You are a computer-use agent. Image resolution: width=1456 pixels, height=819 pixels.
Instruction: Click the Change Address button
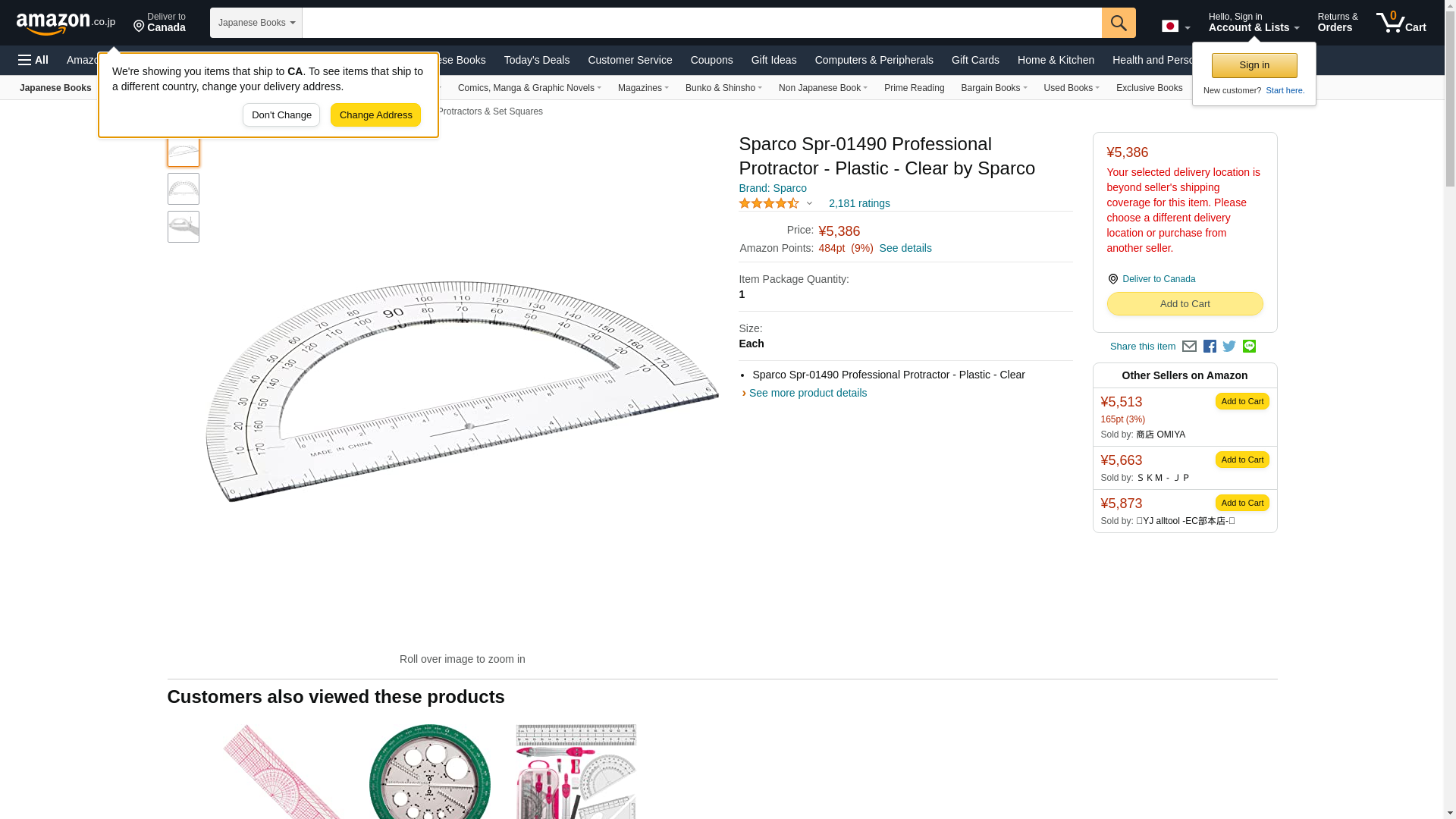[375, 115]
